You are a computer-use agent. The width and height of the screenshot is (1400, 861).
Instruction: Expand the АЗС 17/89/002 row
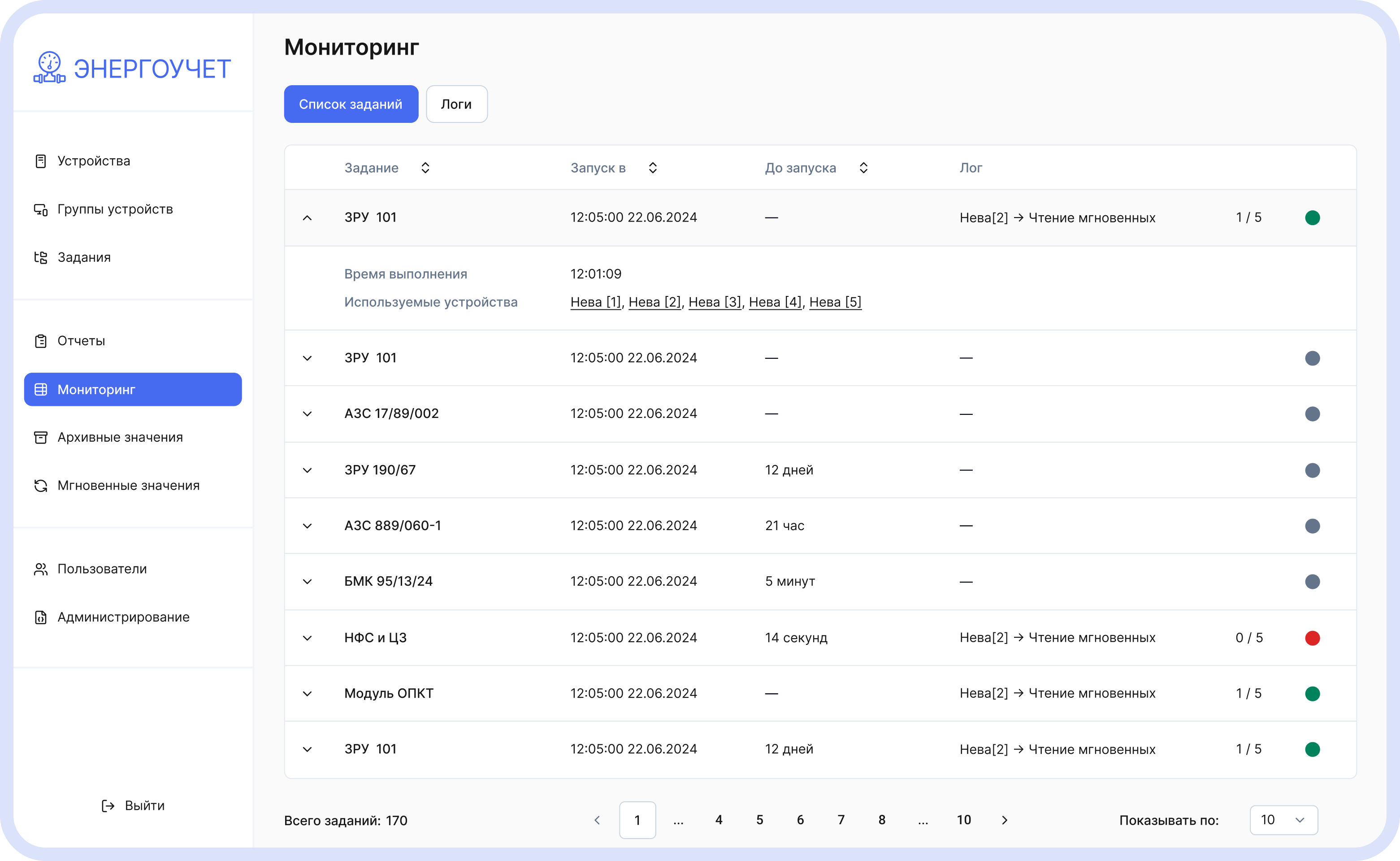pyautogui.click(x=308, y=414)
